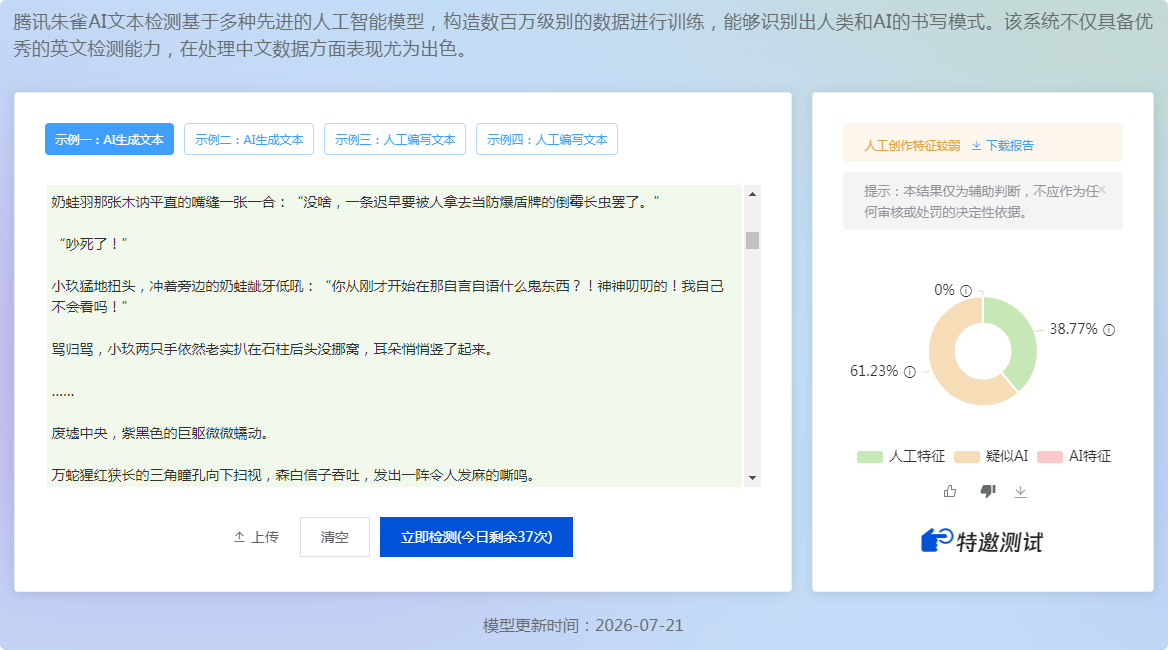Switch to 示例三：人工编写文本
This screenshot has width=1168, height=650.
[395, 139]
